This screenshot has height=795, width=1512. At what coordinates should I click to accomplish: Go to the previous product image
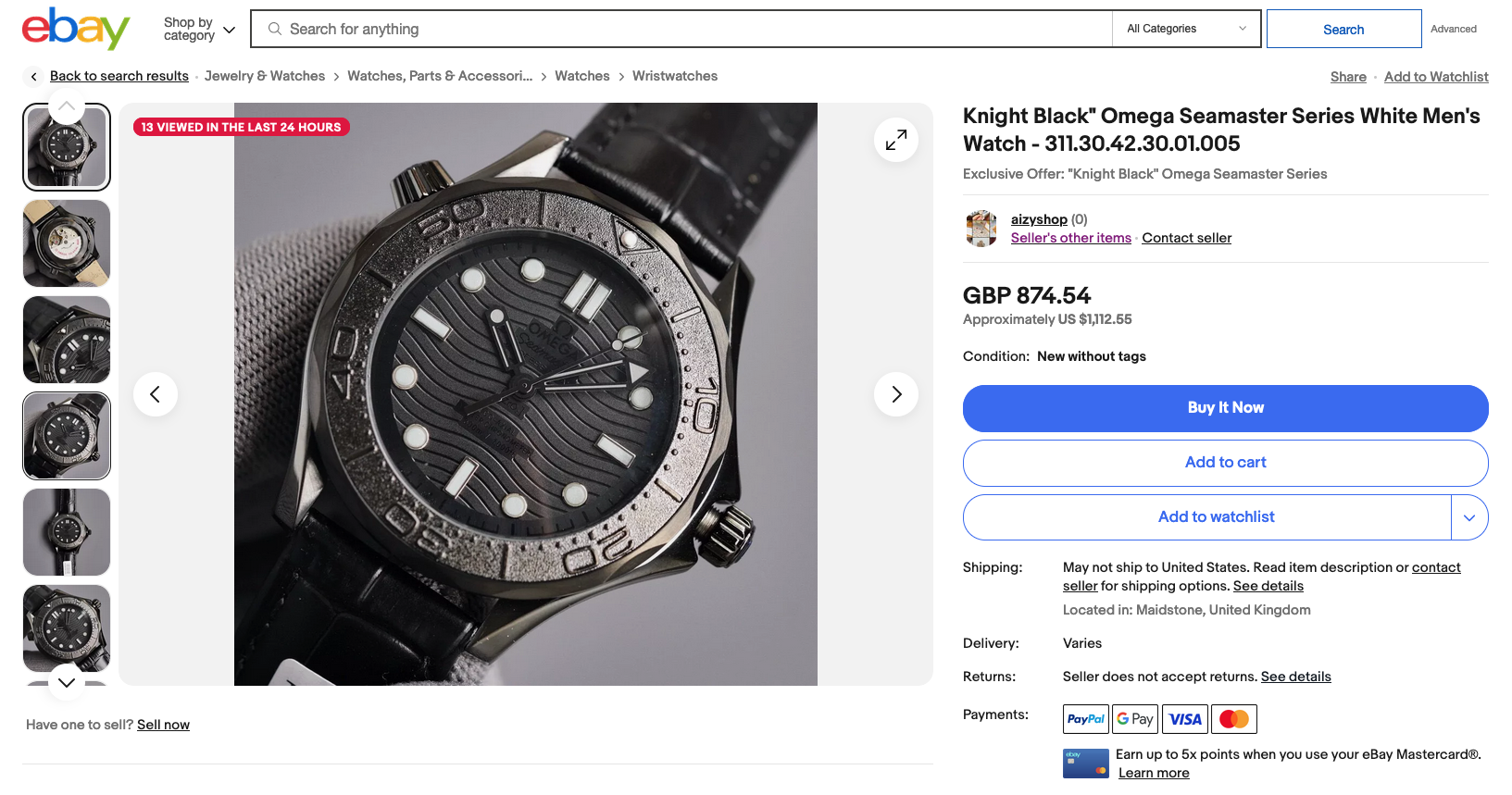point(156,394)
